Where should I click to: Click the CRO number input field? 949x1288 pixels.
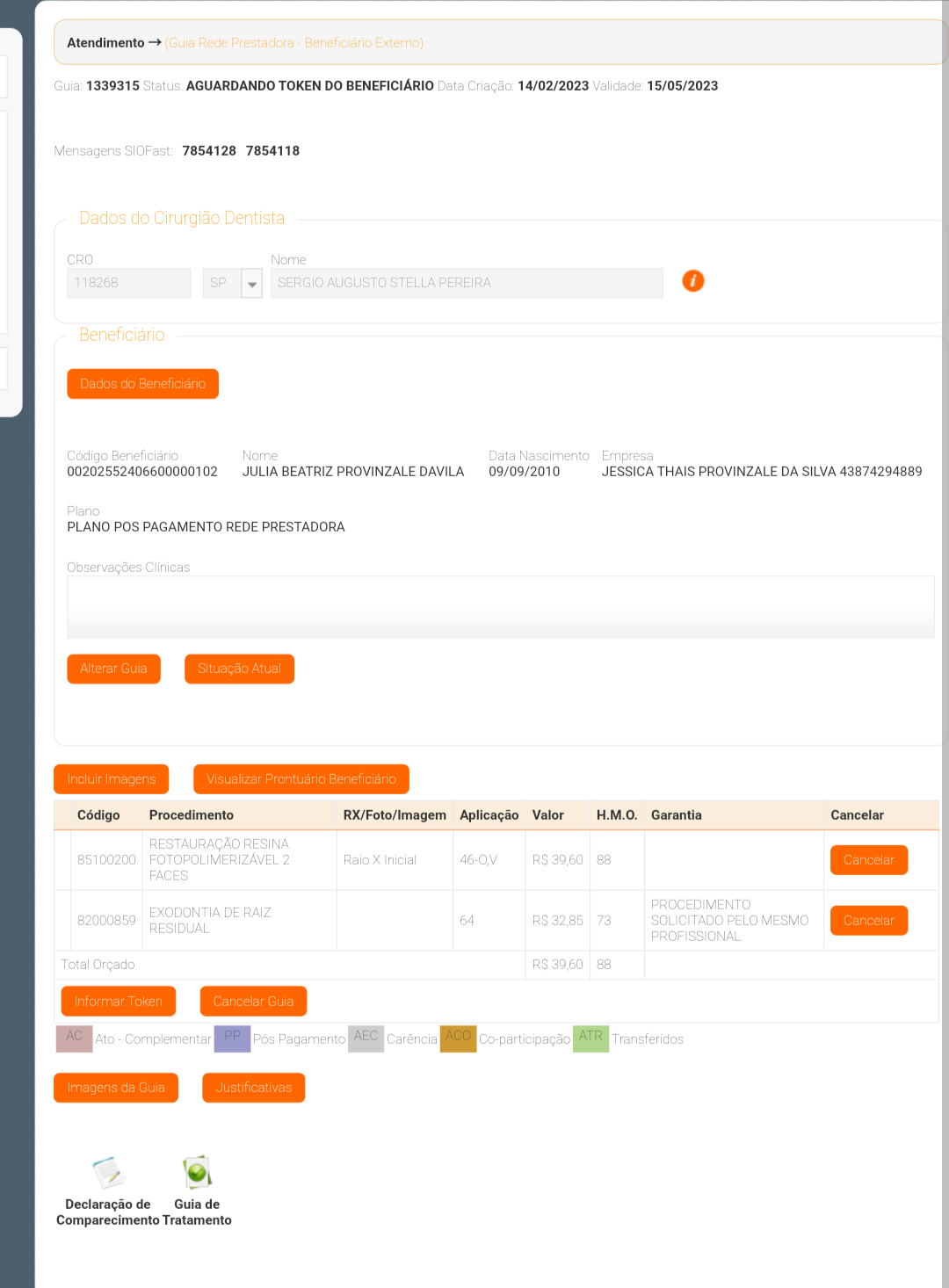(128, 283)
